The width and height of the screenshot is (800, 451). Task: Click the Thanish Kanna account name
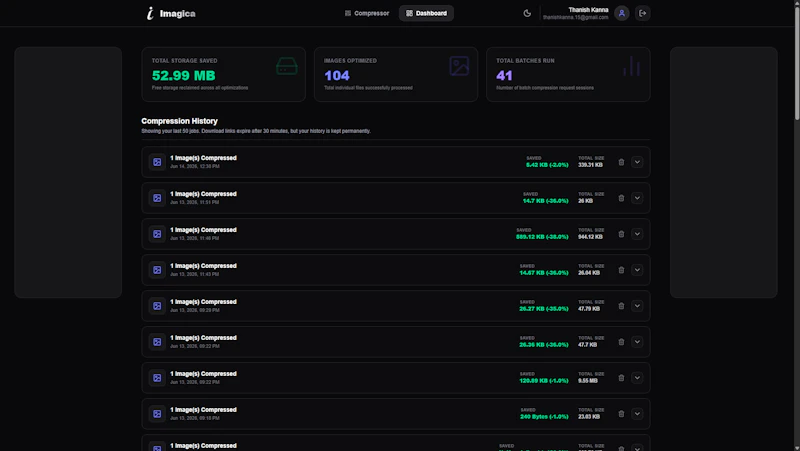[588, 10]
